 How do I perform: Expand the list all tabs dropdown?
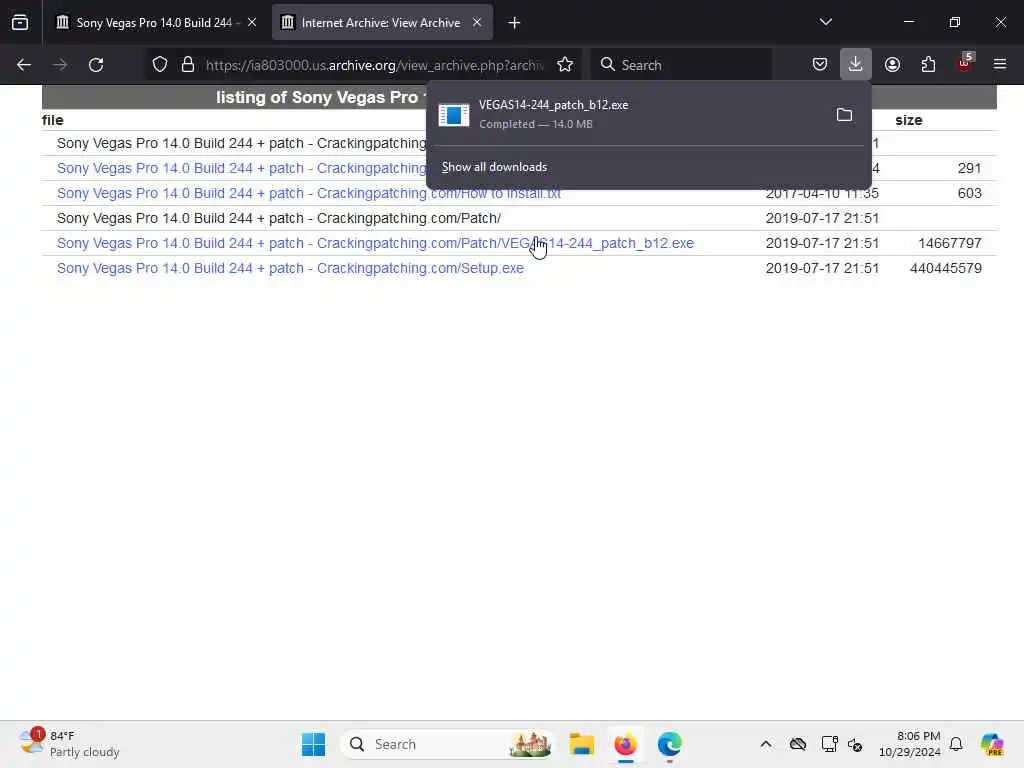coord(825,22)
